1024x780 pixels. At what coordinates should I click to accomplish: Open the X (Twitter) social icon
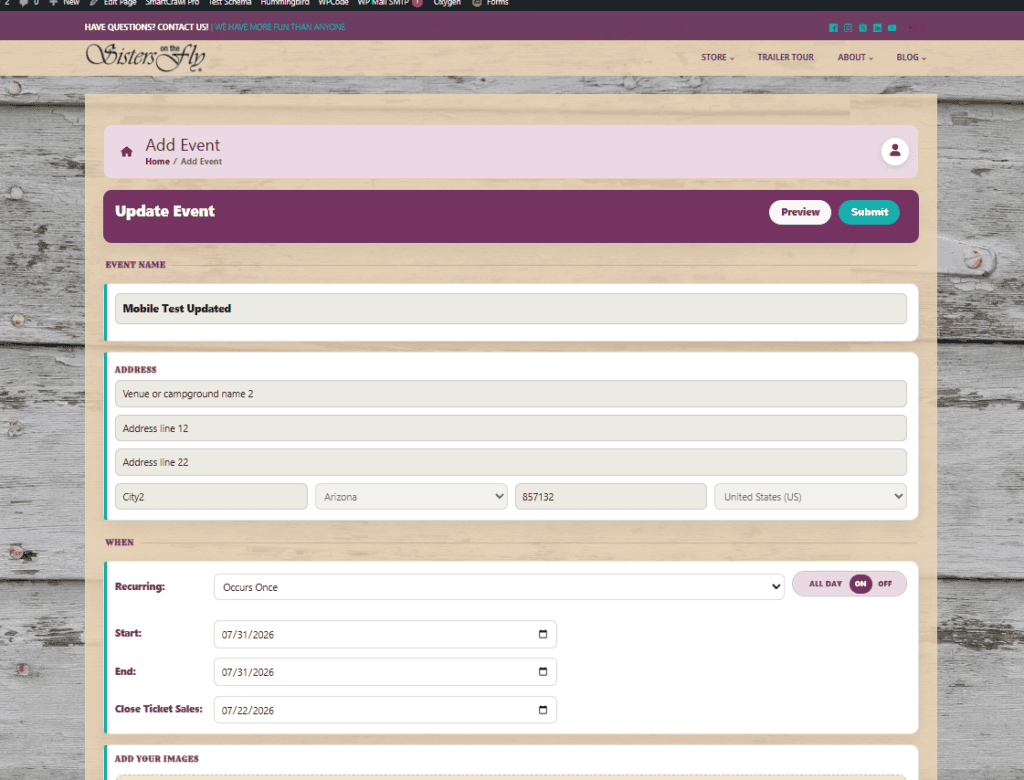[x=863, y=28]
